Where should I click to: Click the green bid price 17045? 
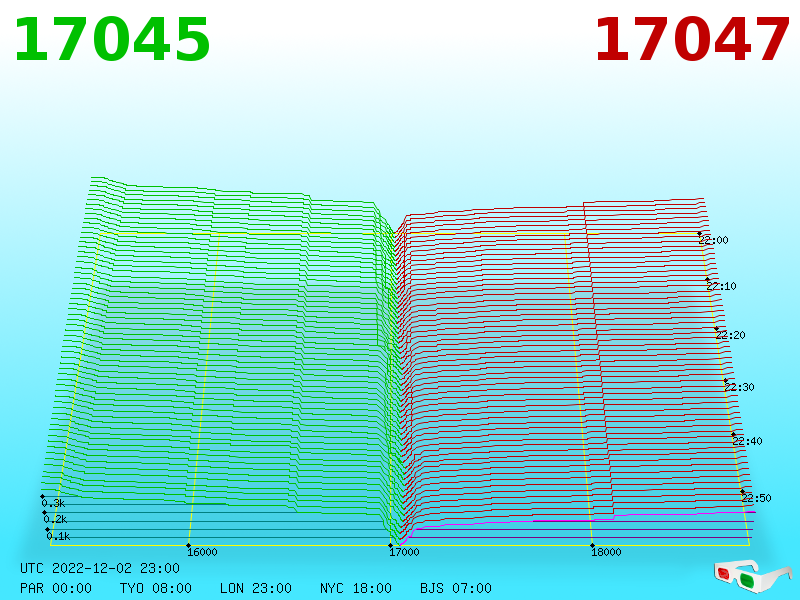pos(112,40)
